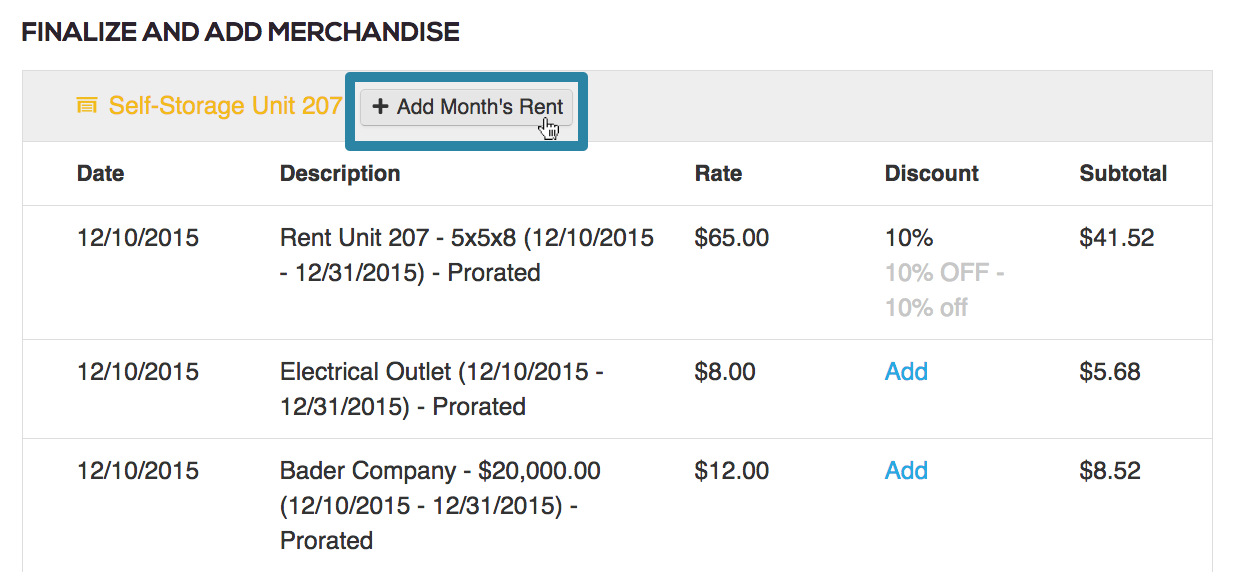
Task: Click the $5.68 subtotal amount
Action: point(1110,372)
